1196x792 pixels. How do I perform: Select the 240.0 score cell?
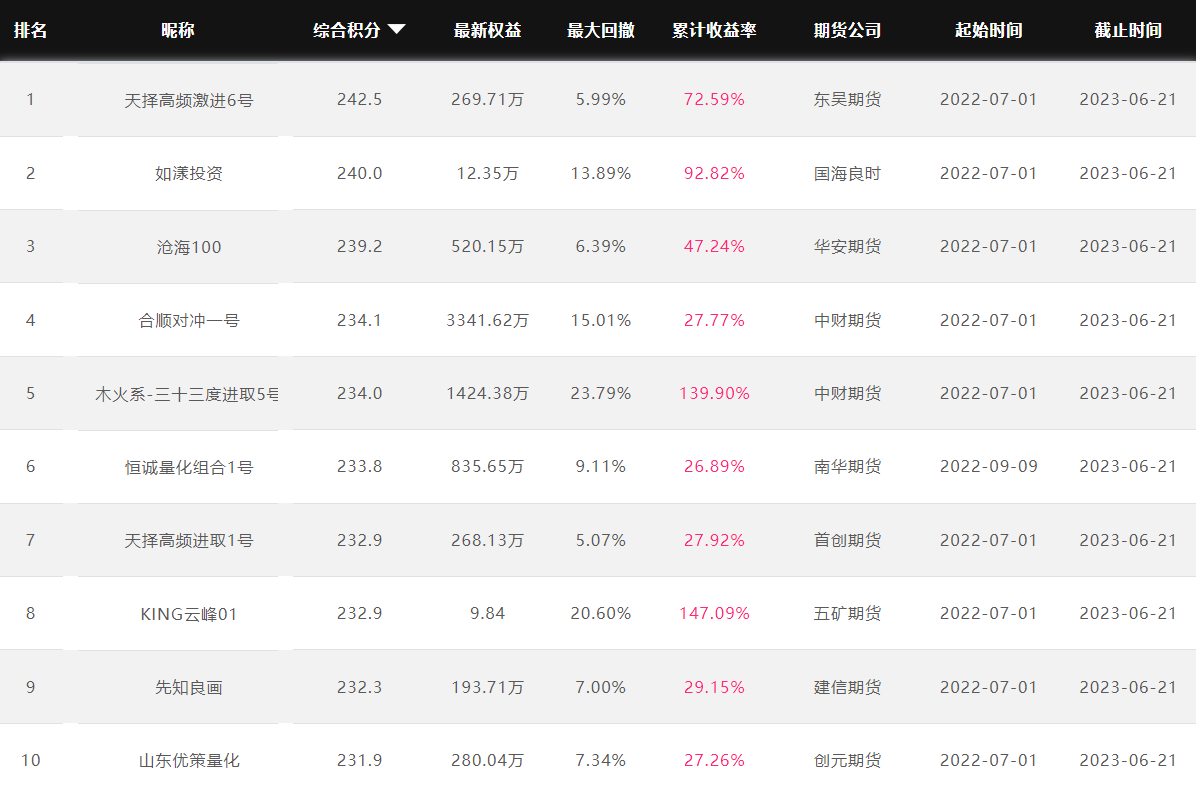(359, 173)
